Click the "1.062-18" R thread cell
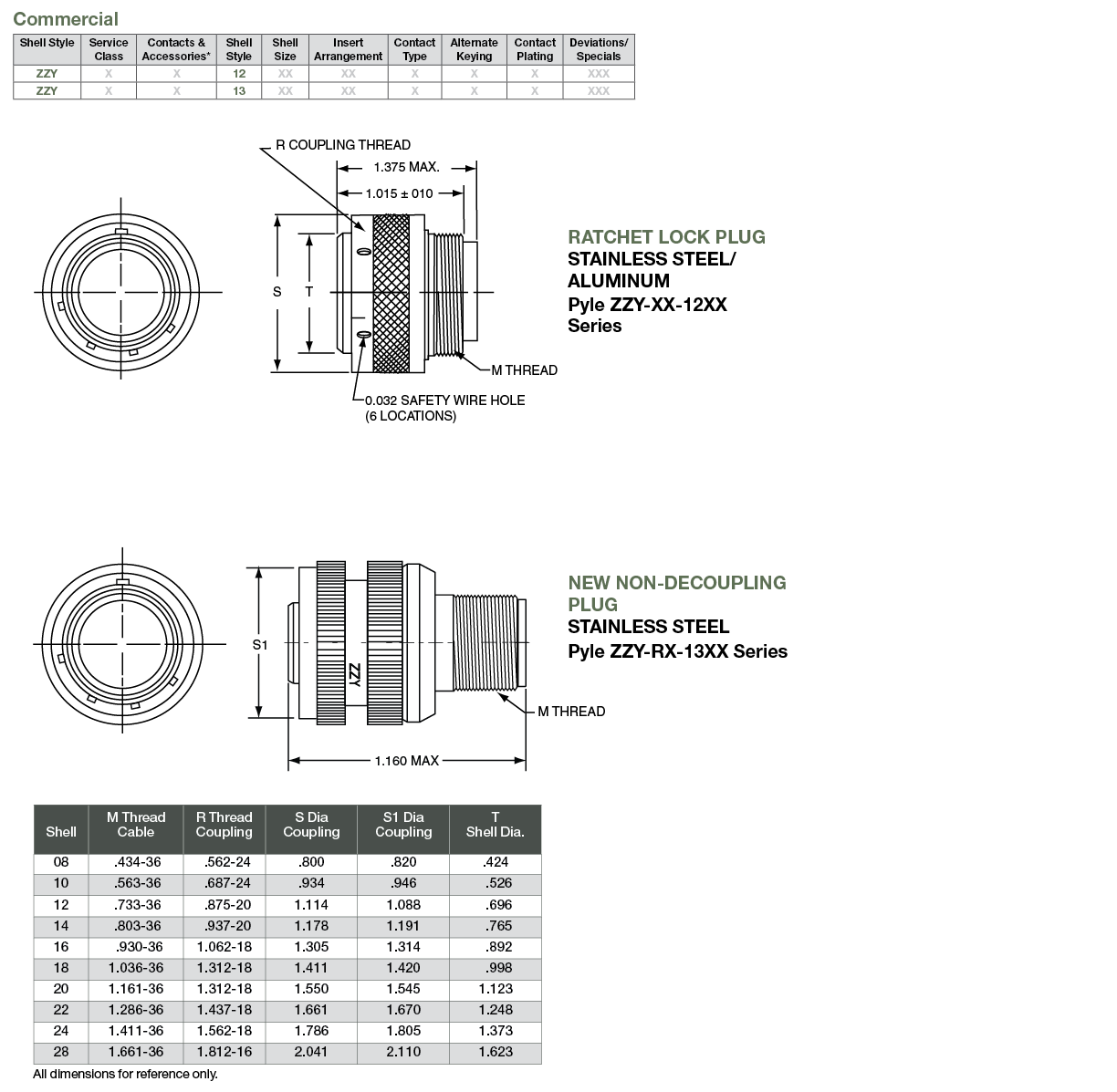This screenshot has width=1117, height=1092. 224,947
